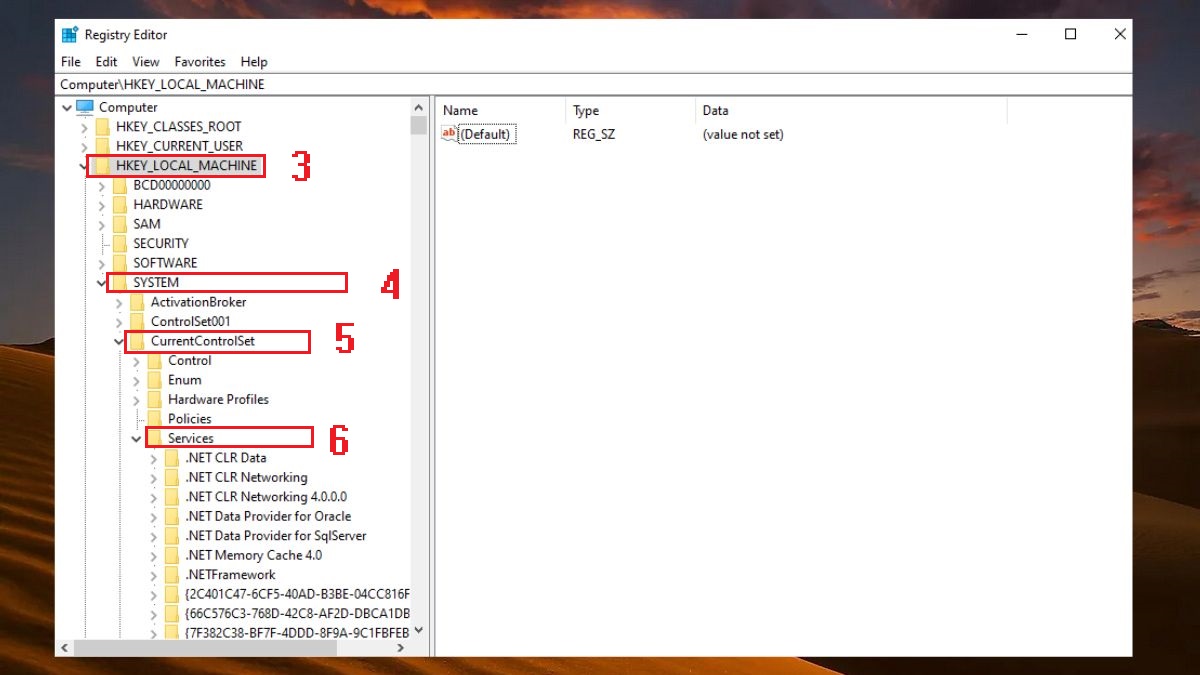Click the HARDWARE folder icon
This screenshot has width=1200, height=675.
pyautogui.click(x=119, y=204)
